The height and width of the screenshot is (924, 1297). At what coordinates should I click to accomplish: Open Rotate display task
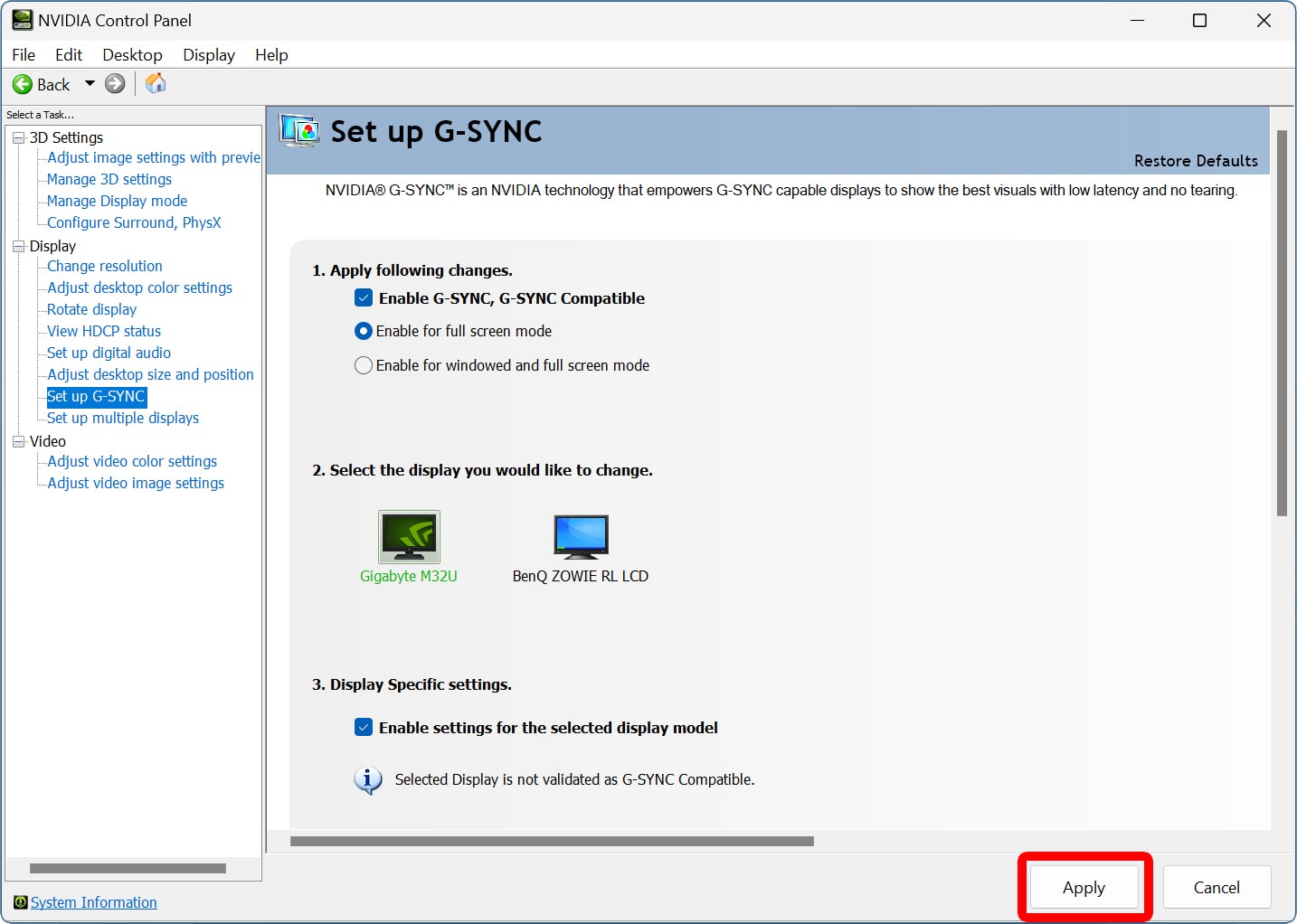[92, 309]
